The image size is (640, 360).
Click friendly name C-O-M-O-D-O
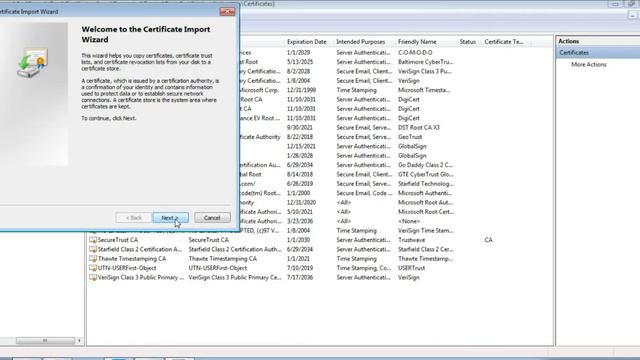(415, 53)
